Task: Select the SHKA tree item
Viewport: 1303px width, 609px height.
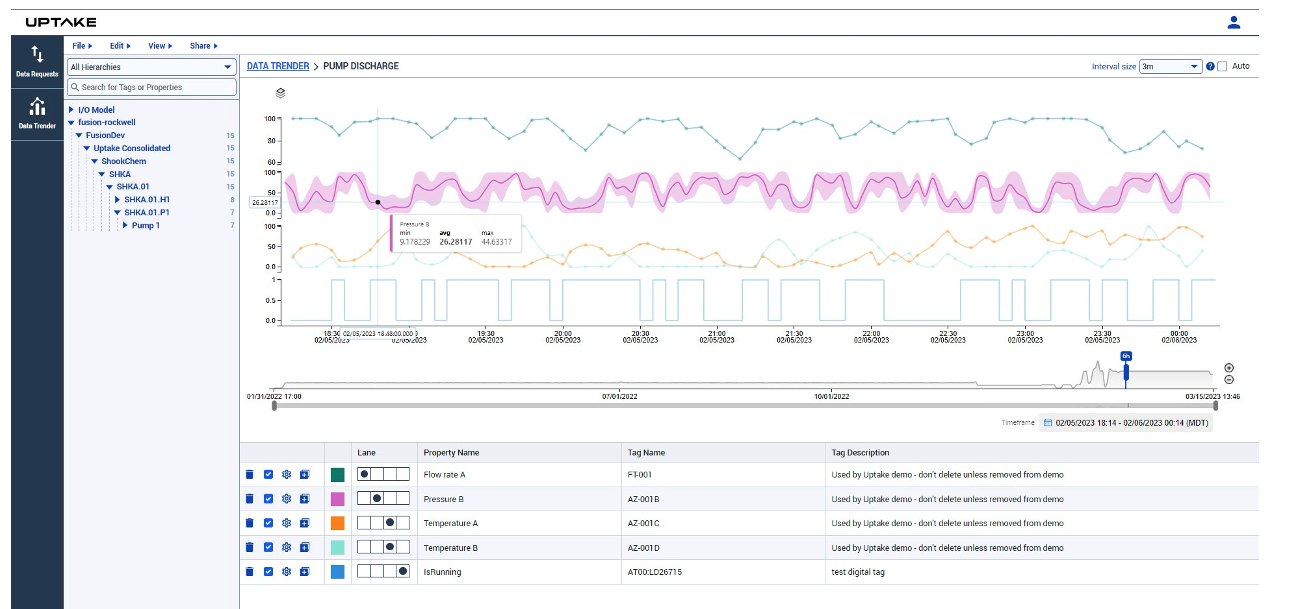Action: tap(119, 174)
